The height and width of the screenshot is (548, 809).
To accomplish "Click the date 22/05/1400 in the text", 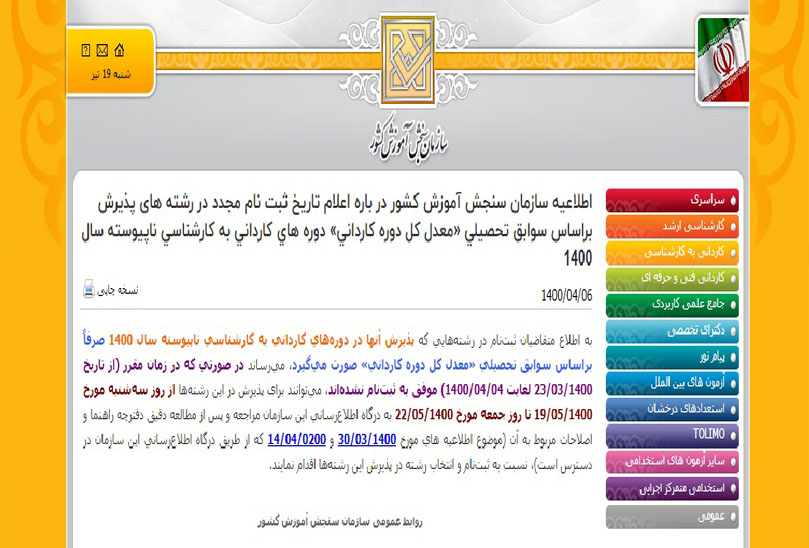I will pos(424,414).
